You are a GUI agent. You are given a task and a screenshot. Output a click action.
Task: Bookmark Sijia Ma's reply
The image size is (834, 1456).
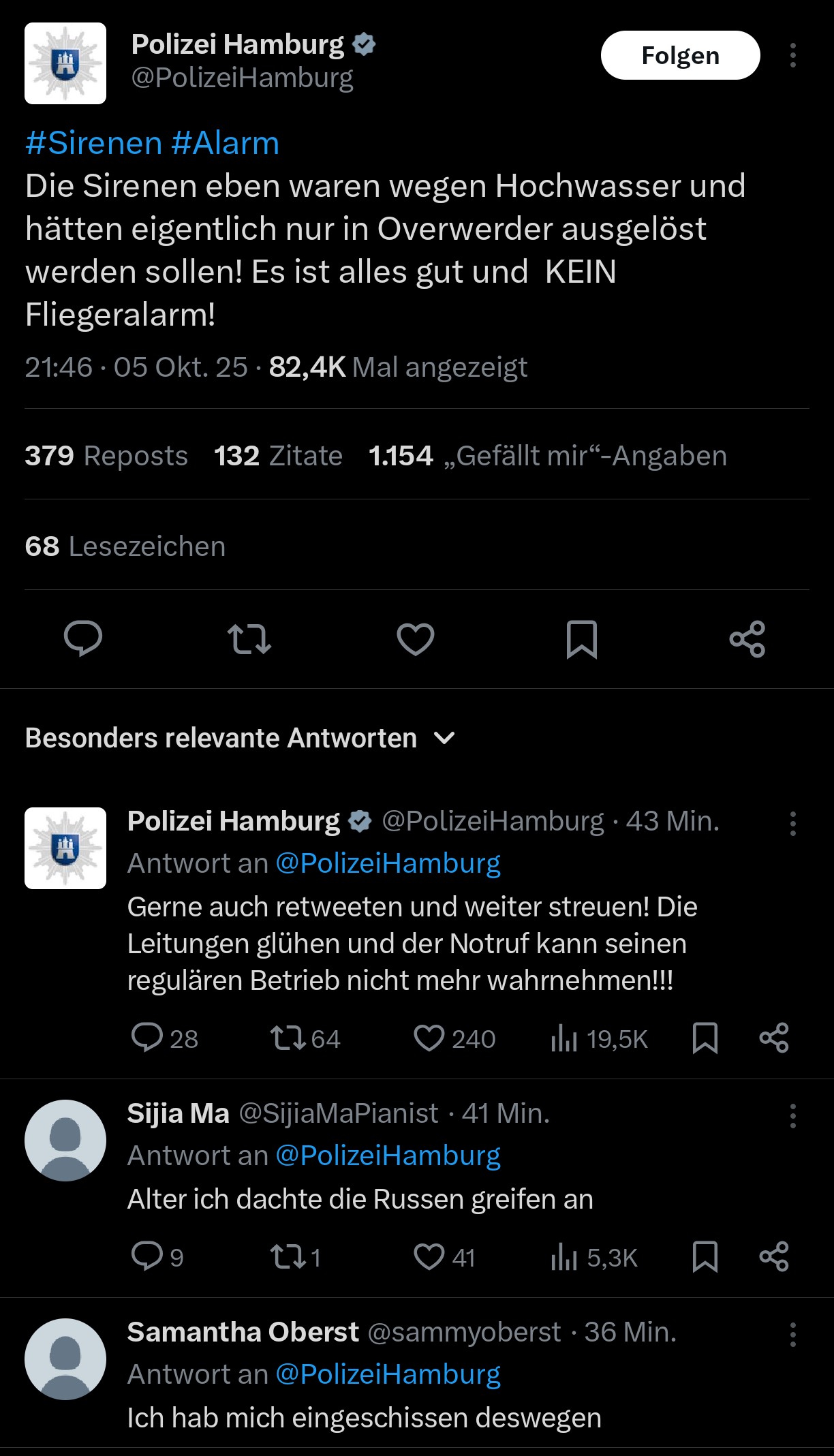pos(705,1257)
